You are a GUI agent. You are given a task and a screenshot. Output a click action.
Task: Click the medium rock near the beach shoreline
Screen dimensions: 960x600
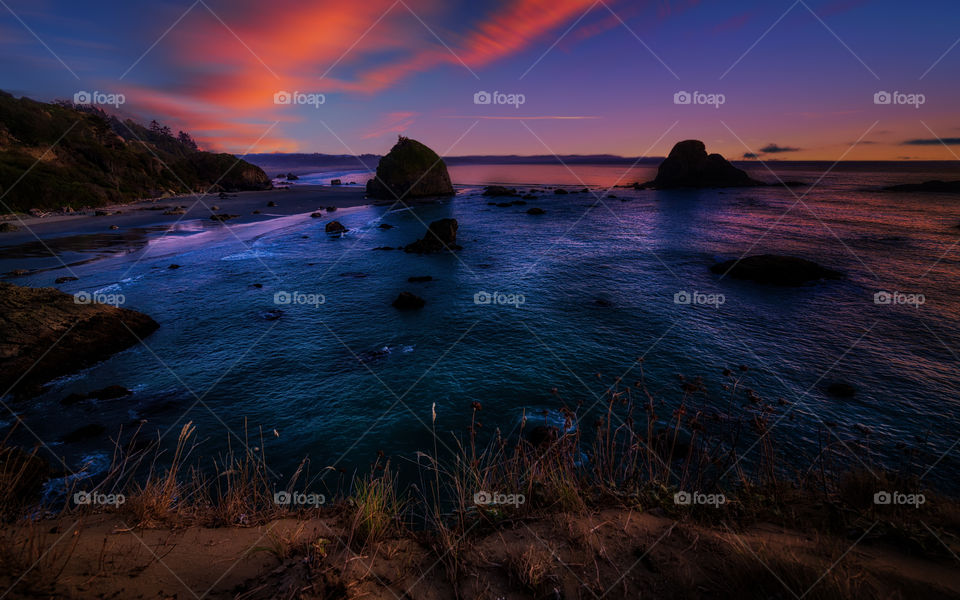436,236
